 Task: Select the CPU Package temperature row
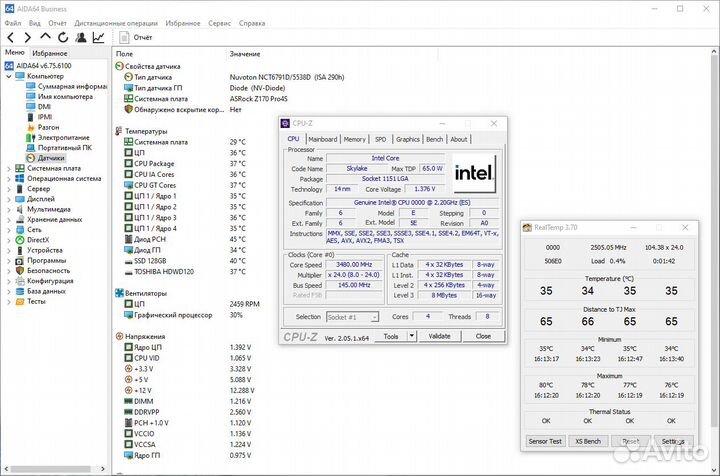184,163
